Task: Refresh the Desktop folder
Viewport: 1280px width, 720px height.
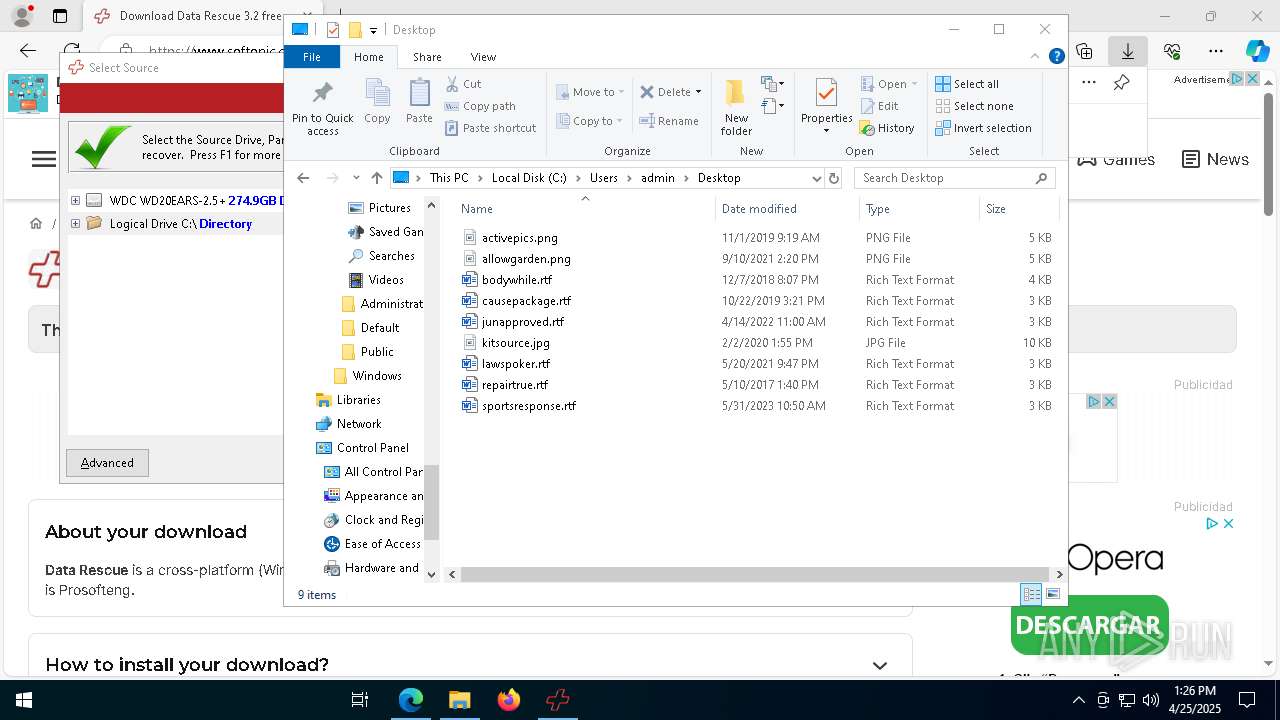Action: point(833,178)
